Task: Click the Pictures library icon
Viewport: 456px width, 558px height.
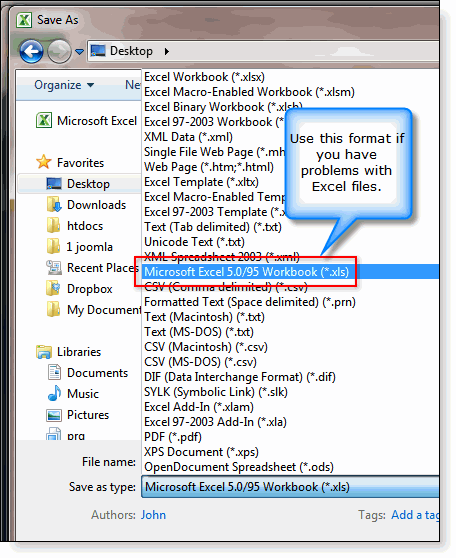Action: pyautogui.click(x=54, y=415)
